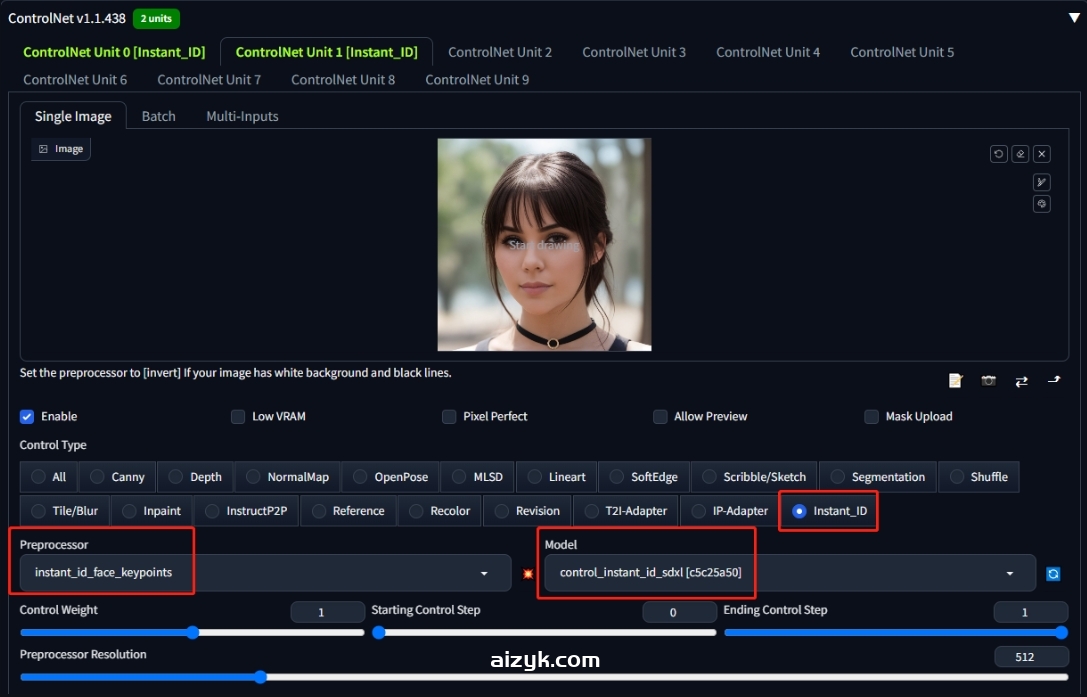Click the Control Weight slider handle
The width and height of the screenshot is (1087, 697).
click(x=193, y=632)
